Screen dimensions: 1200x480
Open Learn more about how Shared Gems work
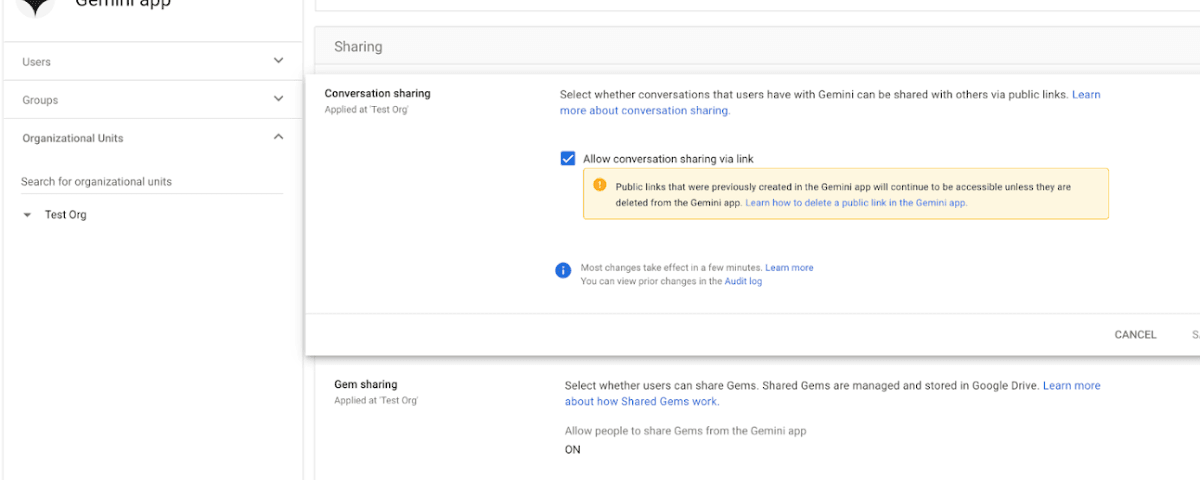pyautogui.click(x=641, y=401)
